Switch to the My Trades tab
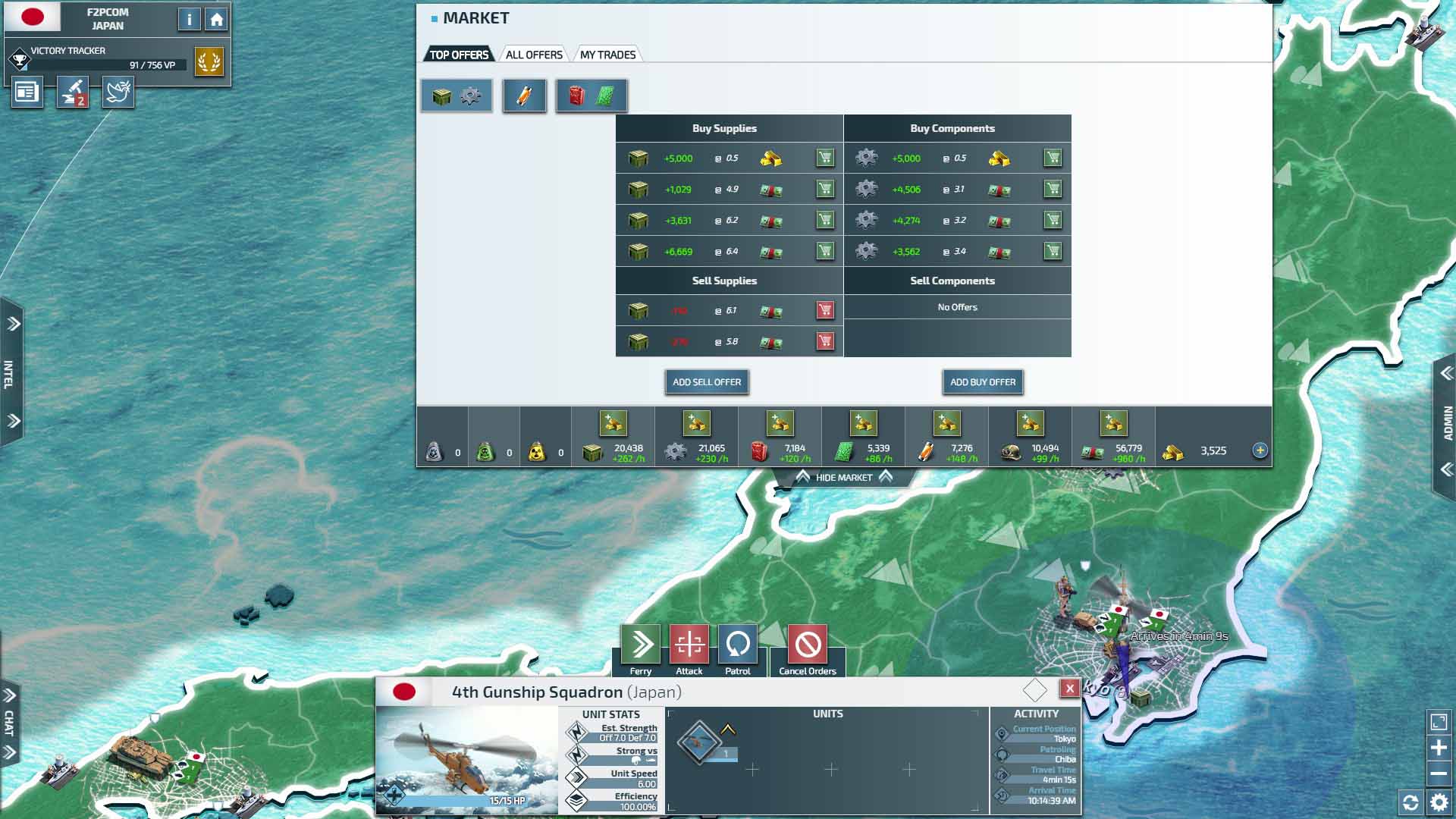This screenshot has height=819, width=1456. pos(607,55)
